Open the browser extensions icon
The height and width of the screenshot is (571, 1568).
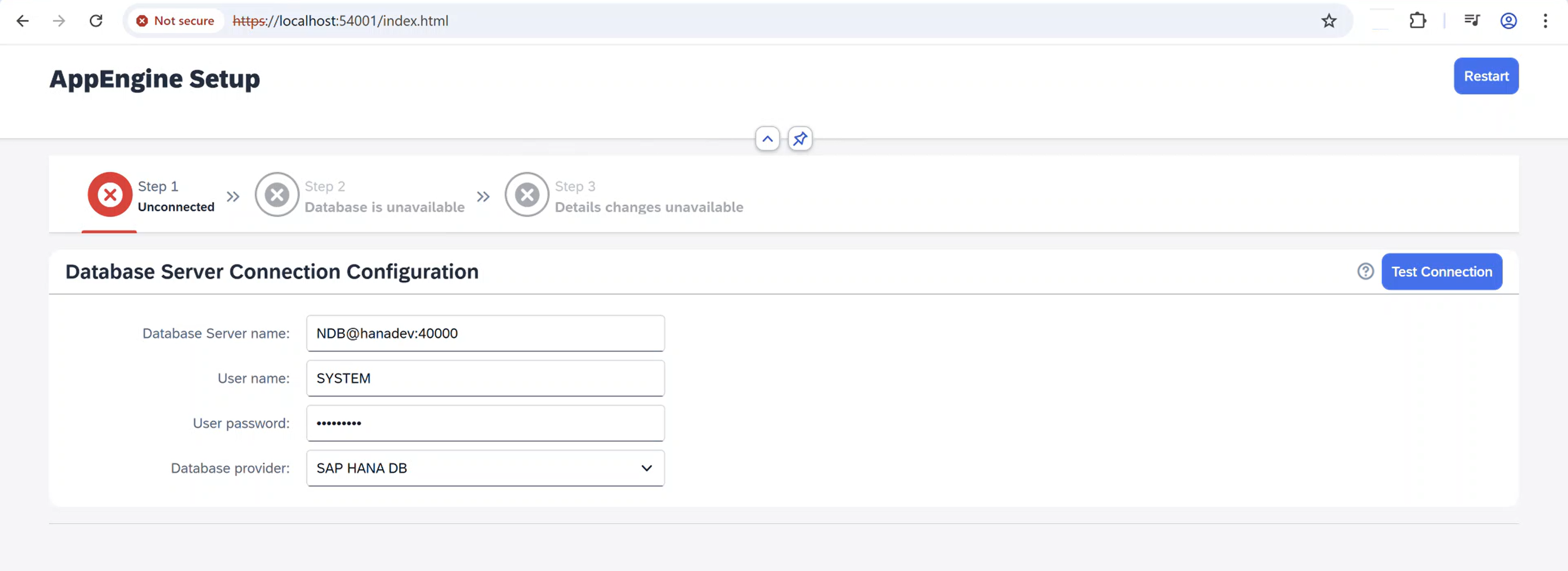(x=1418, y=20)
